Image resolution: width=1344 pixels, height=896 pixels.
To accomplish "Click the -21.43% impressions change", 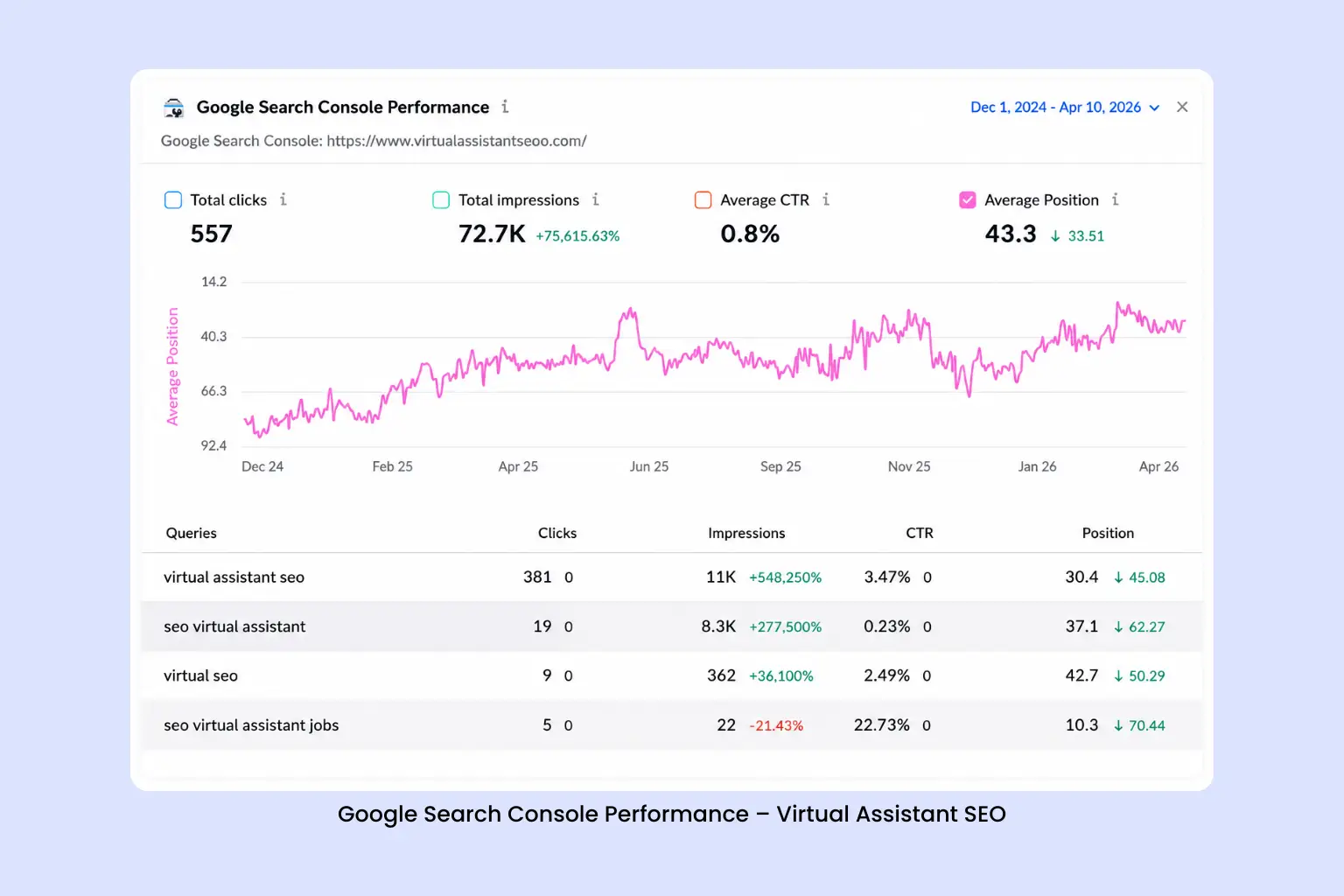I will tap(776, 725).
